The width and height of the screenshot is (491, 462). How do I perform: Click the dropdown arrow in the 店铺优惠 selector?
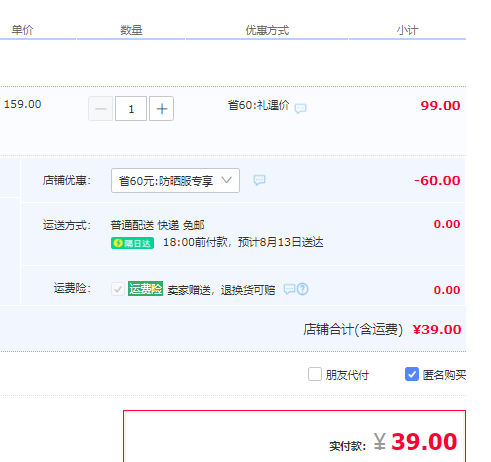pos(227,180)
